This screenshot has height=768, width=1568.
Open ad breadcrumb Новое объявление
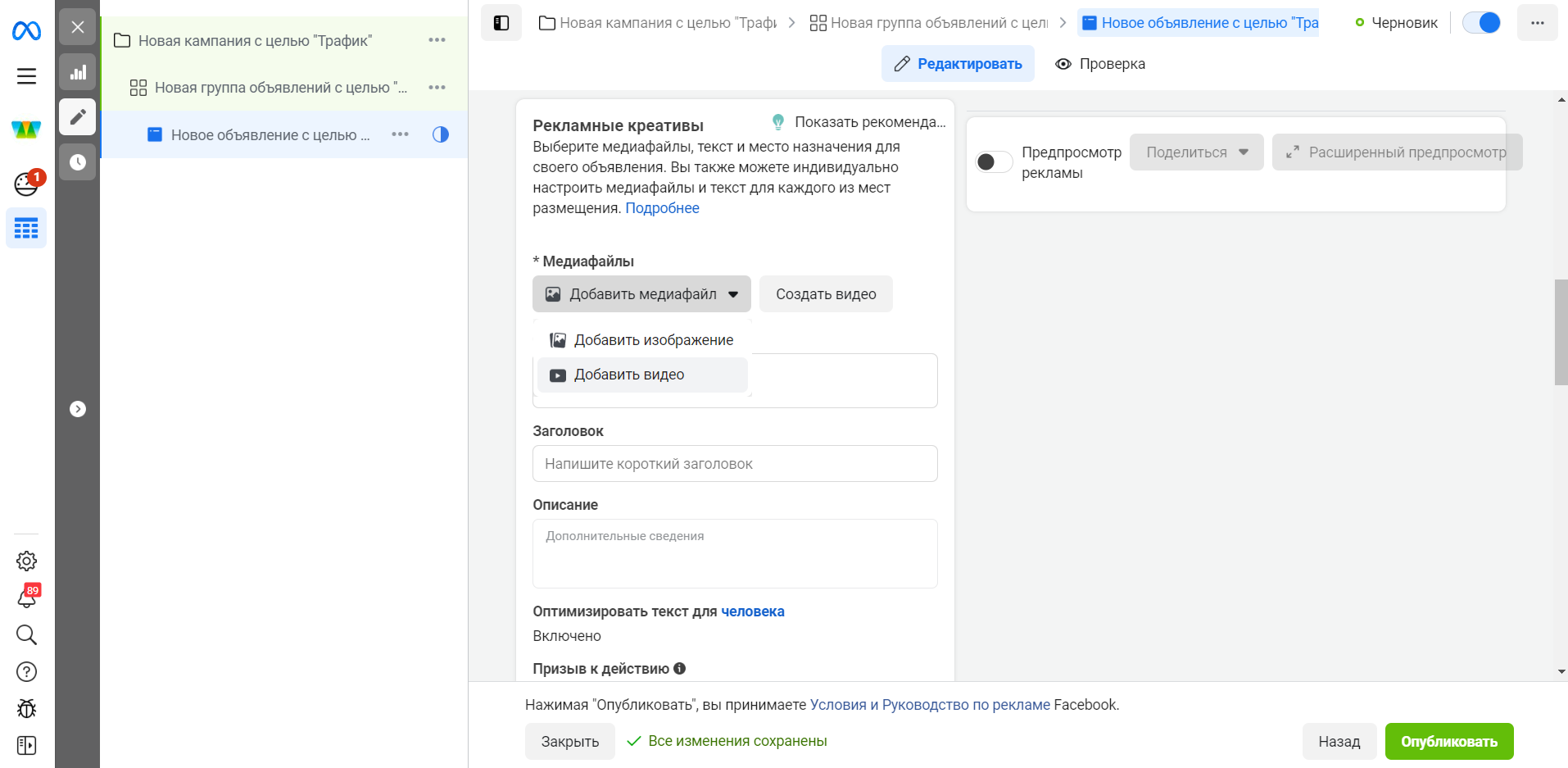(1199, 23)
